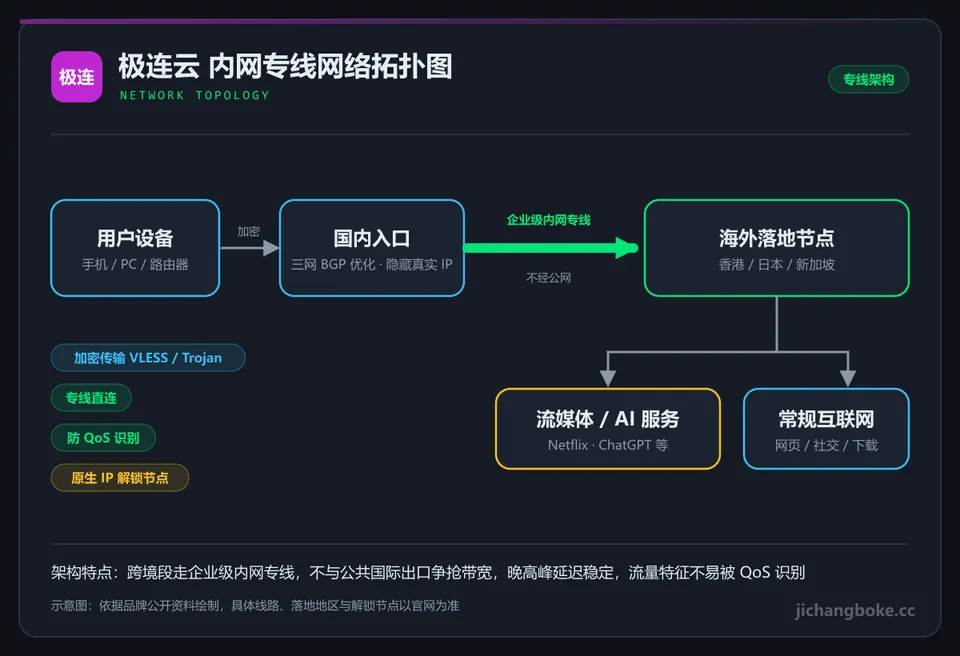Click the 专线架构 badge

pyautogui.click(x=868, y=80)
